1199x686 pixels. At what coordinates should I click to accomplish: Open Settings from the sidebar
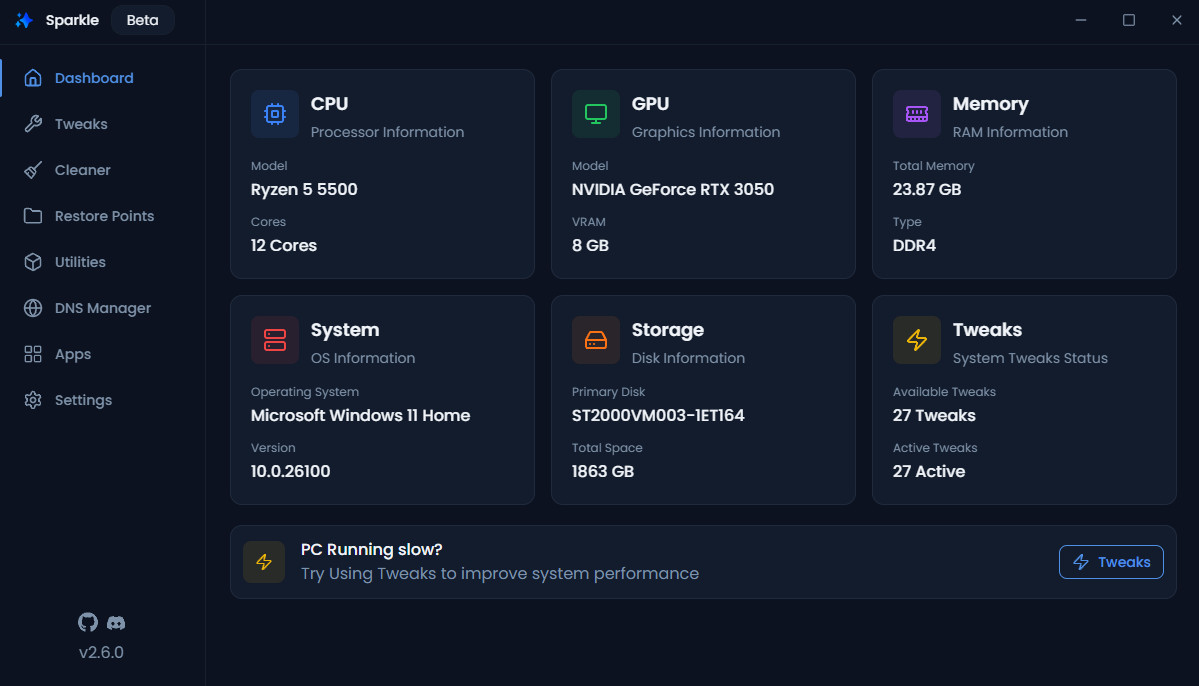tap(83, 400)
